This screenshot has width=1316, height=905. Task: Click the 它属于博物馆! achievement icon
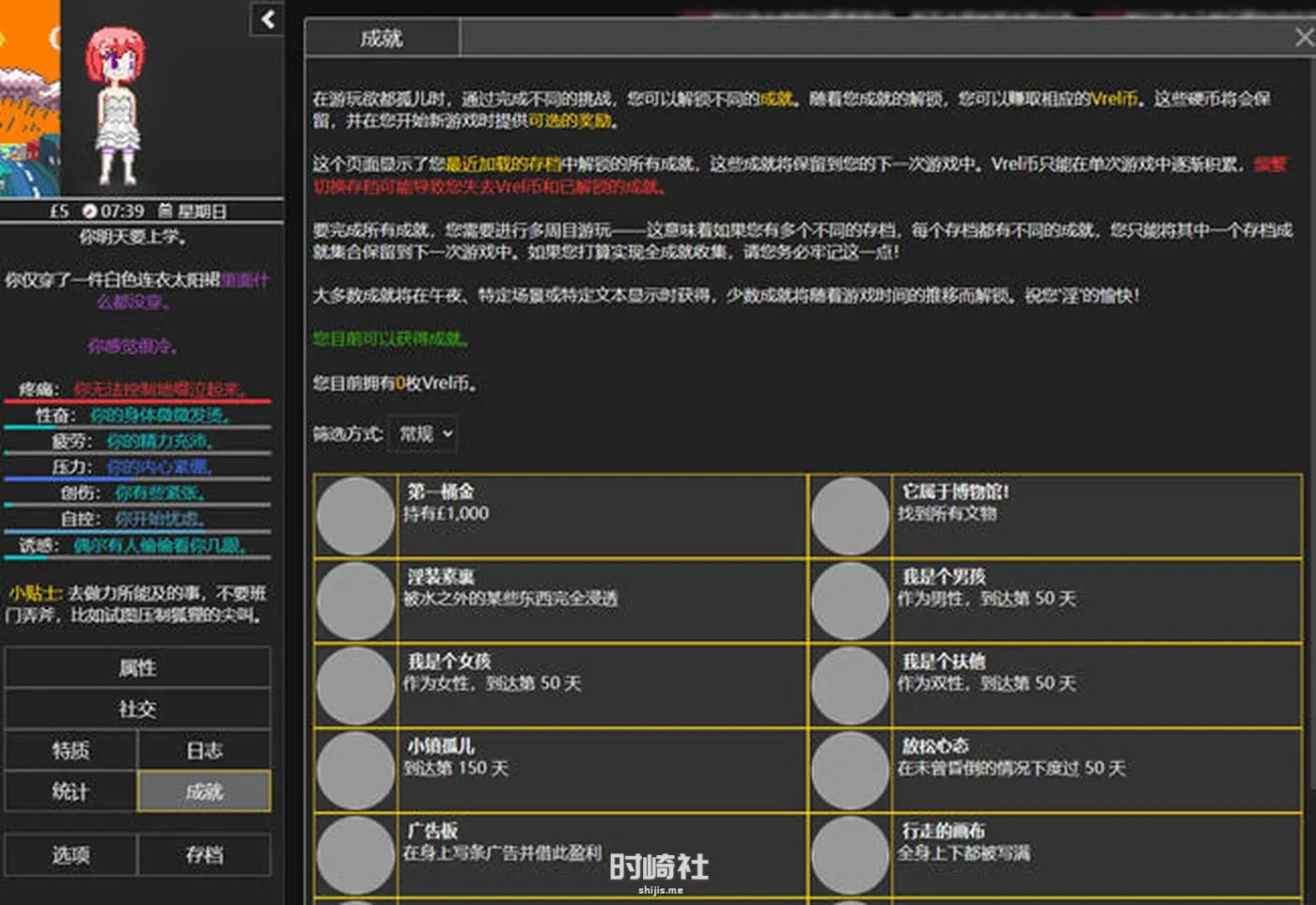851,516
